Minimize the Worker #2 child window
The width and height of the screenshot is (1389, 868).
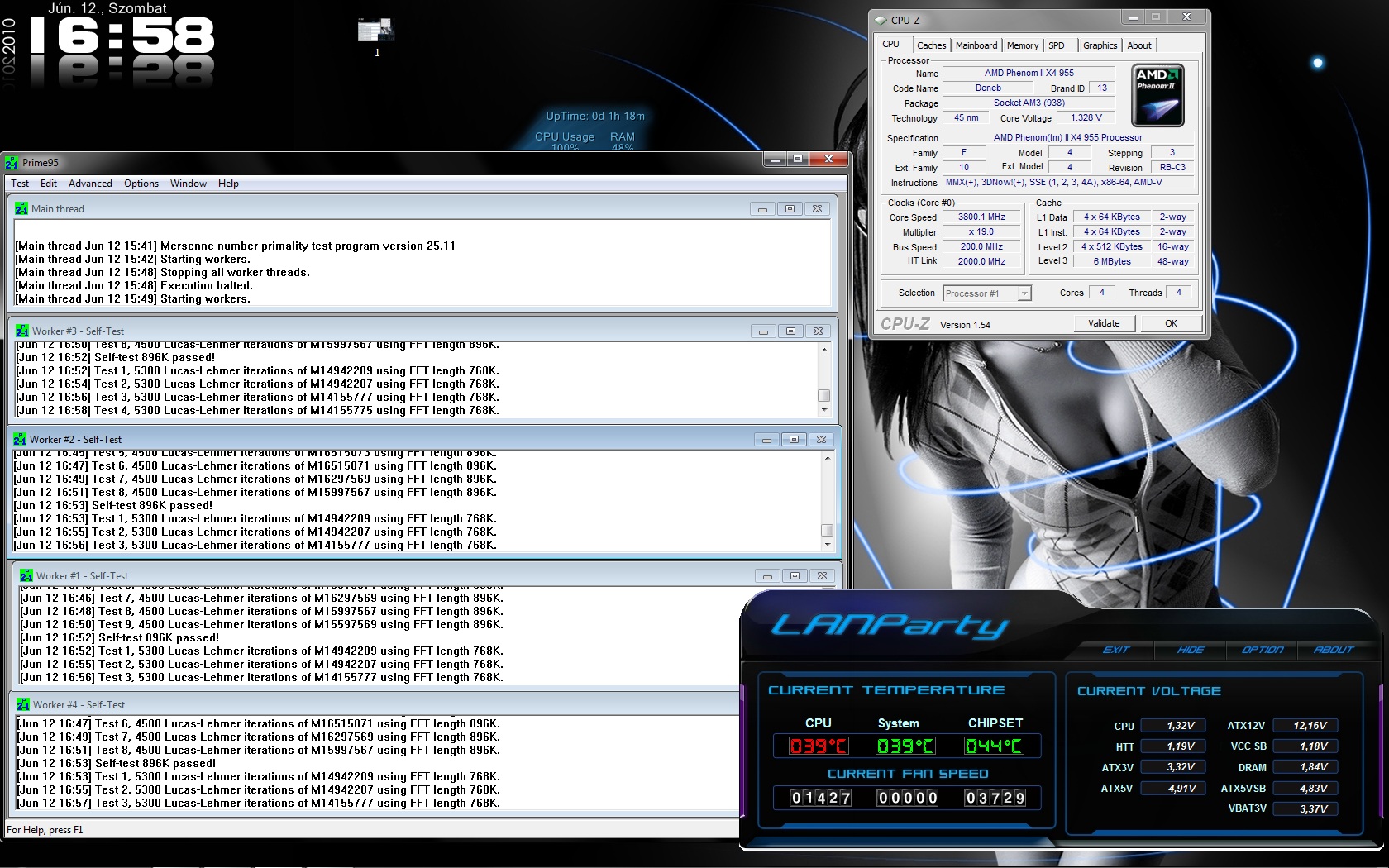766,440
